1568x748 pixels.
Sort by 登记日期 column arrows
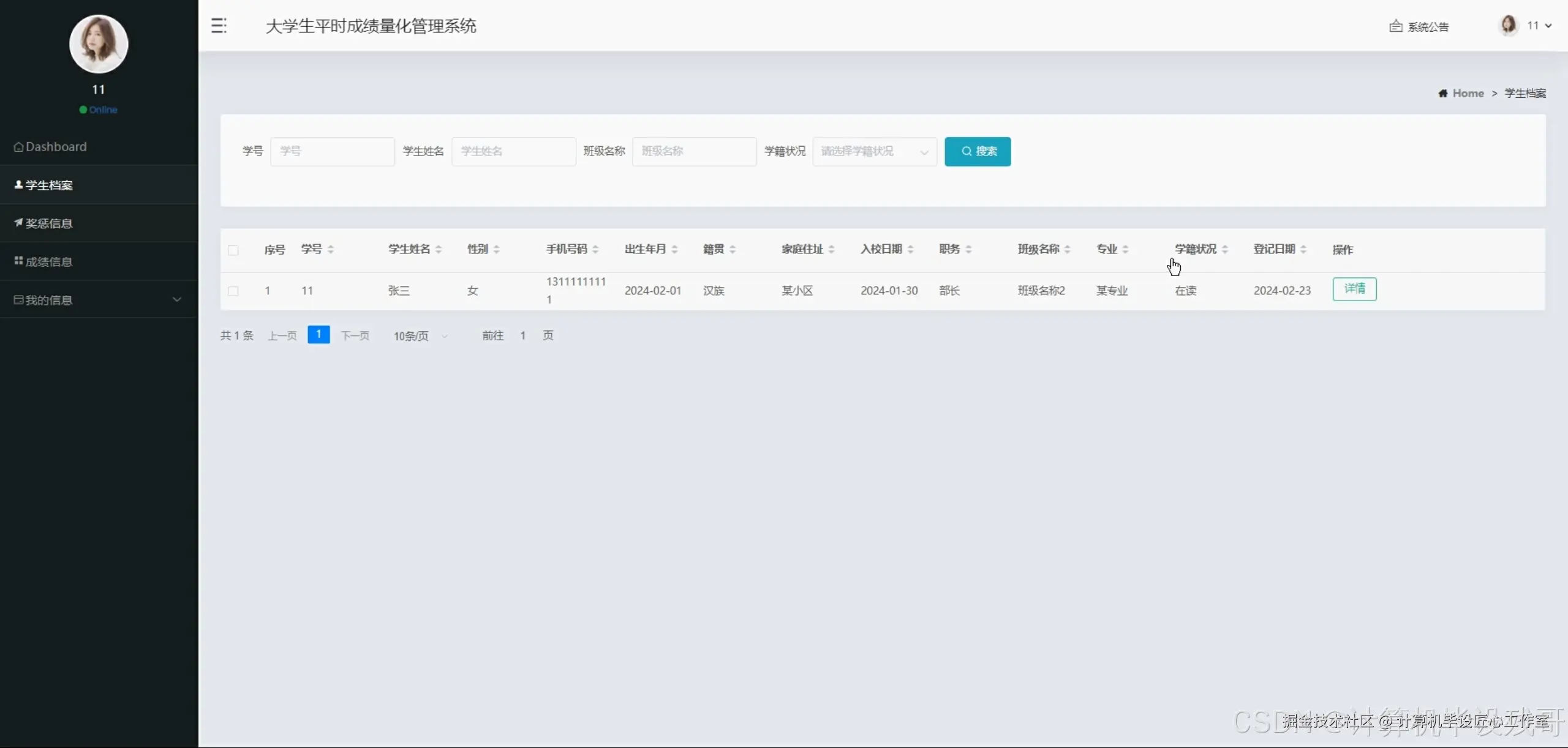click(x=1303, y=249)
